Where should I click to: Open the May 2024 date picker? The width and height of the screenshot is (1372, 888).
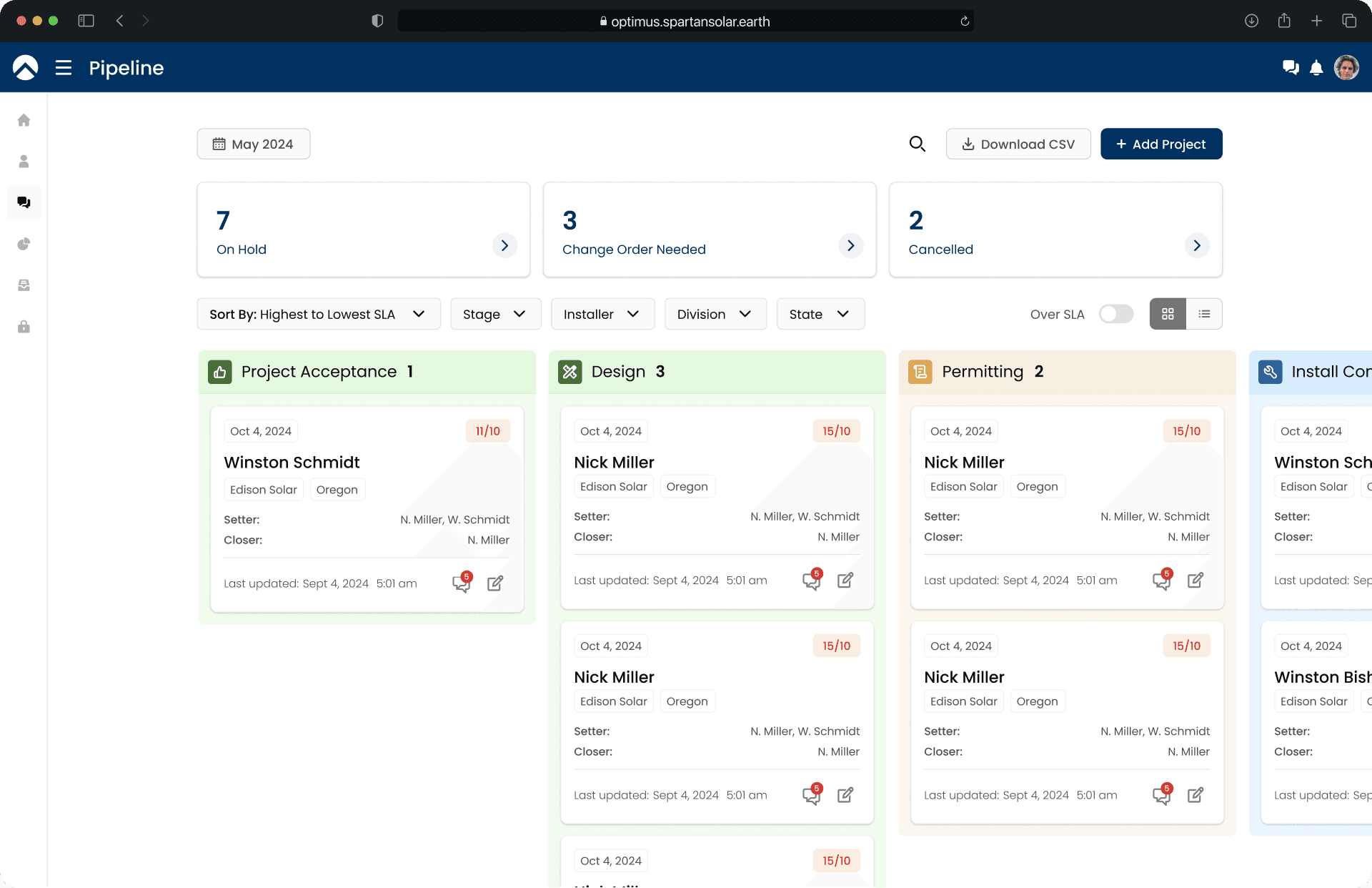pyautogui.click(x=253, y=144)
